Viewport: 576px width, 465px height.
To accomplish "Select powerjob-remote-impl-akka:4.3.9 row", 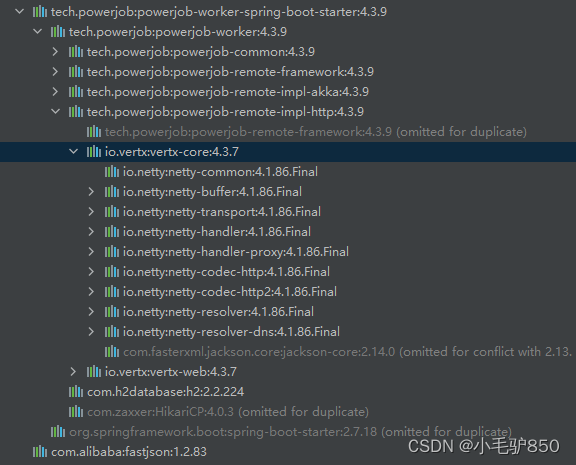I will tap(288, 92).
